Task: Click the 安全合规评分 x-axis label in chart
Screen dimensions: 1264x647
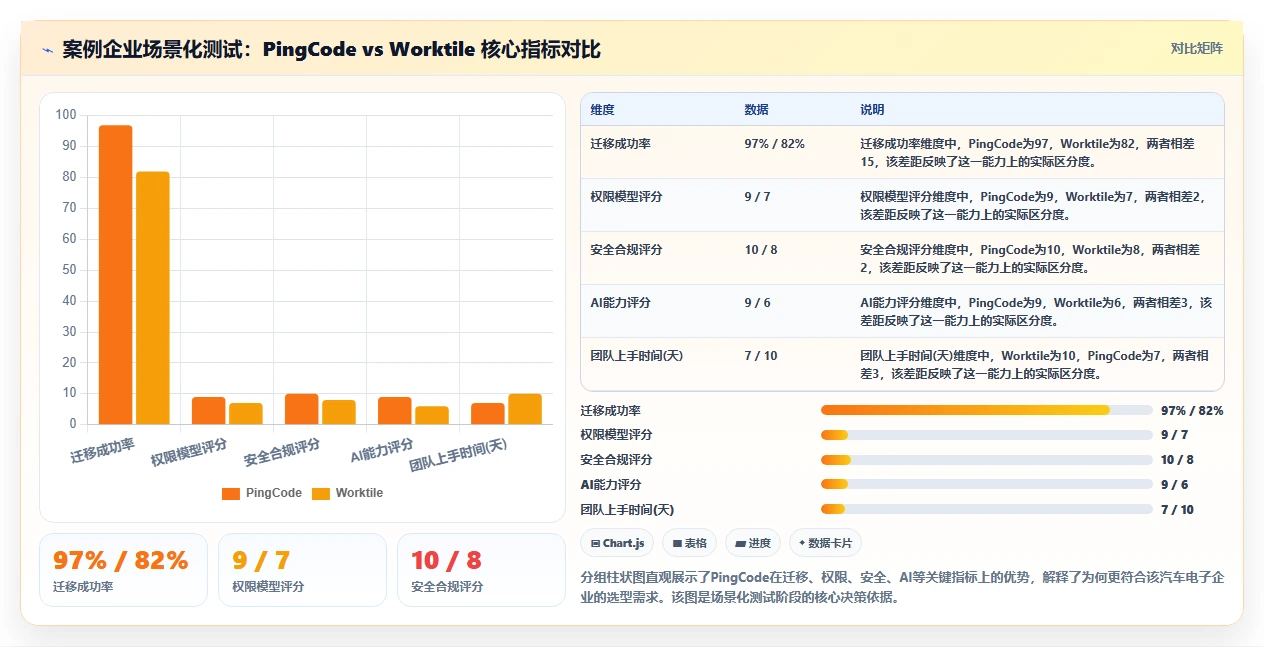Action: click(282, 452)
